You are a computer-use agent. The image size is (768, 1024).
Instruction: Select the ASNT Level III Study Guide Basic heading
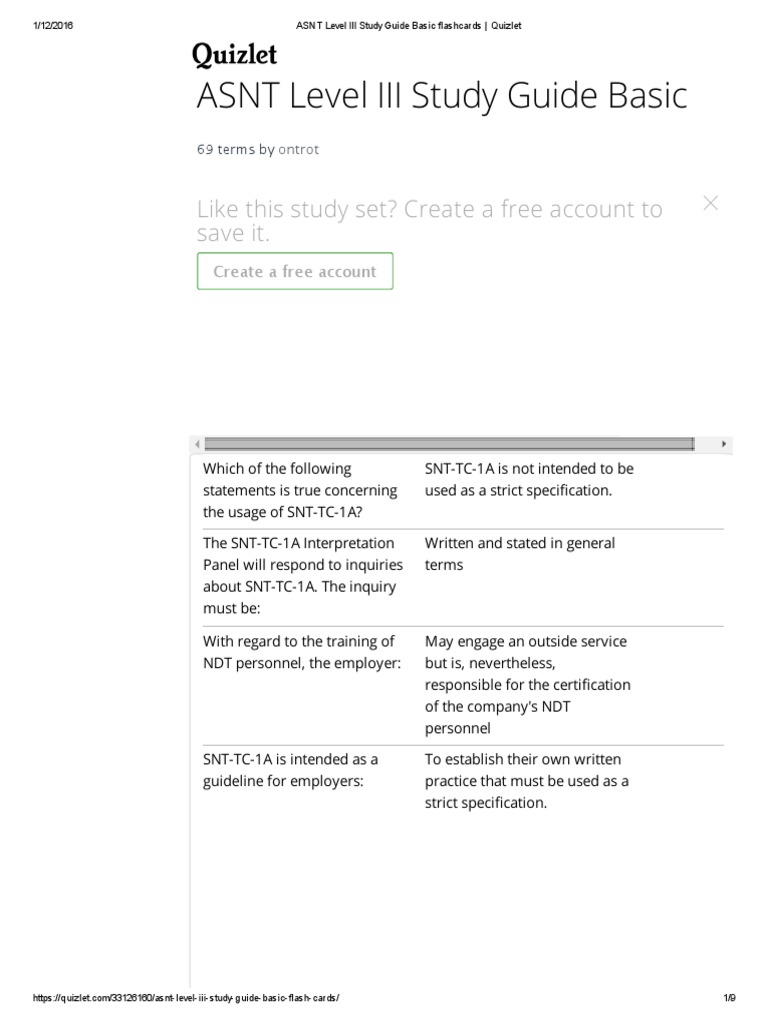click(x=442, y=97)
